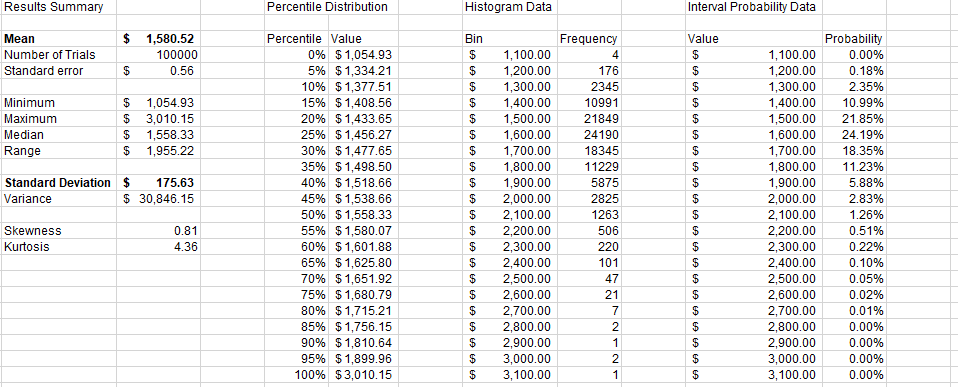Click the 25% percentile value $1,456.27

pos(363,135)
